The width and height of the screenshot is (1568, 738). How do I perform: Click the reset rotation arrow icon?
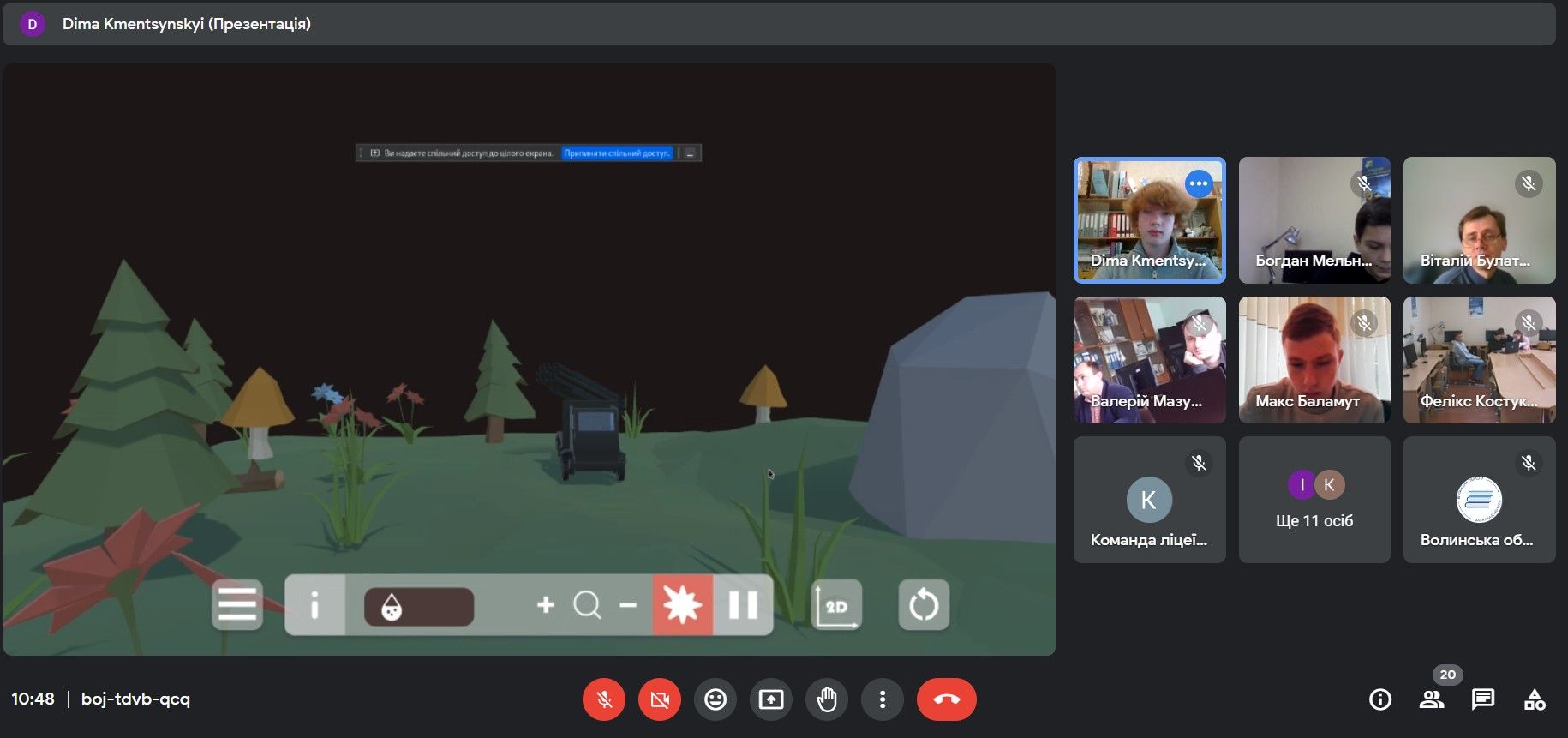click(924, 605)
